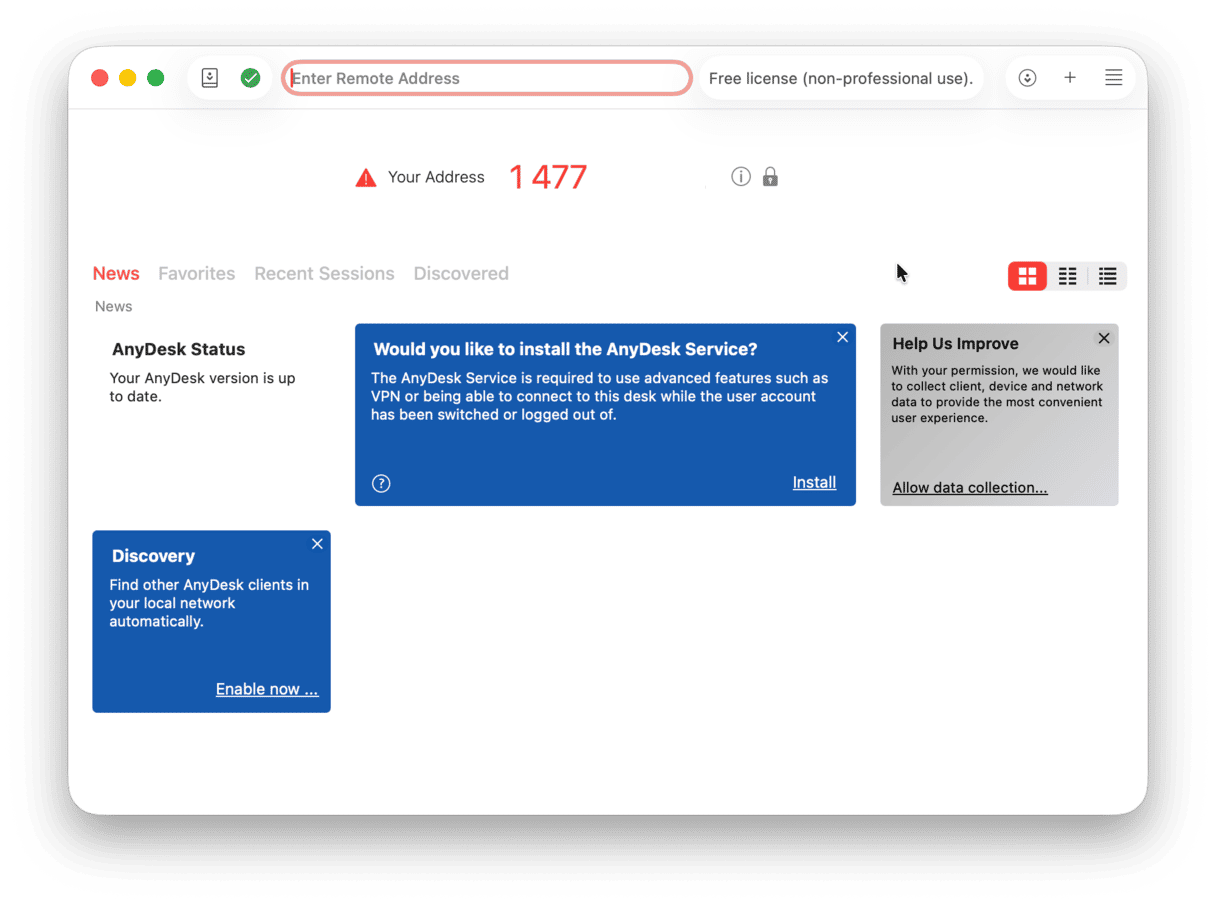Image resolution: width=1216 pixels, height=905 pixels.
Task: Click the padlock access icon
Action: coord(770,177)
